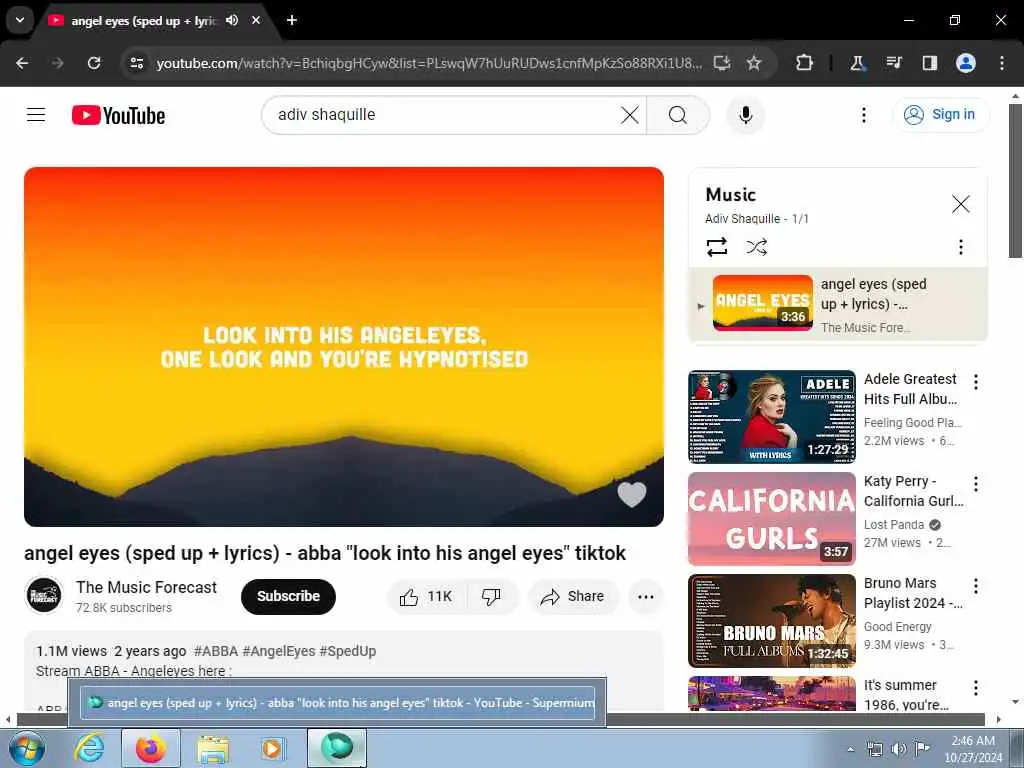Click page vertical scrollbar thumb
1024x768 pixels.
coord(1014,181)
